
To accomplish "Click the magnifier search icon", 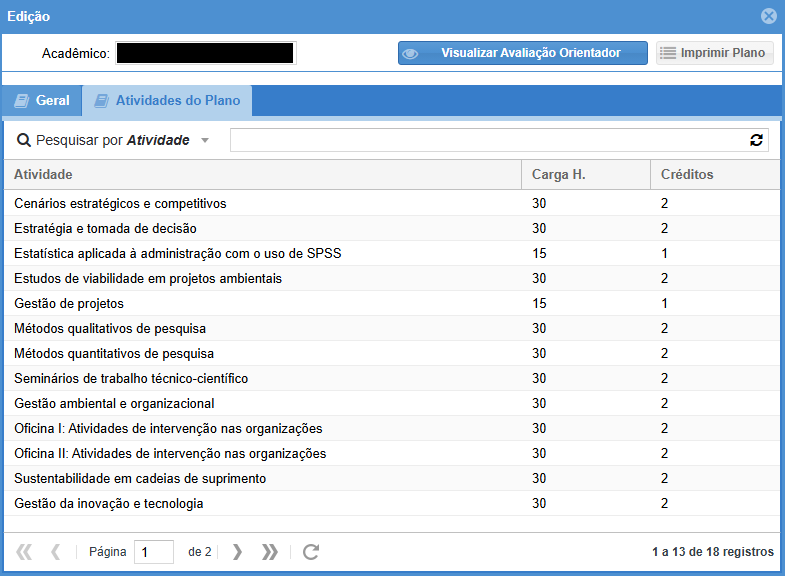I will tap(24, 141).
